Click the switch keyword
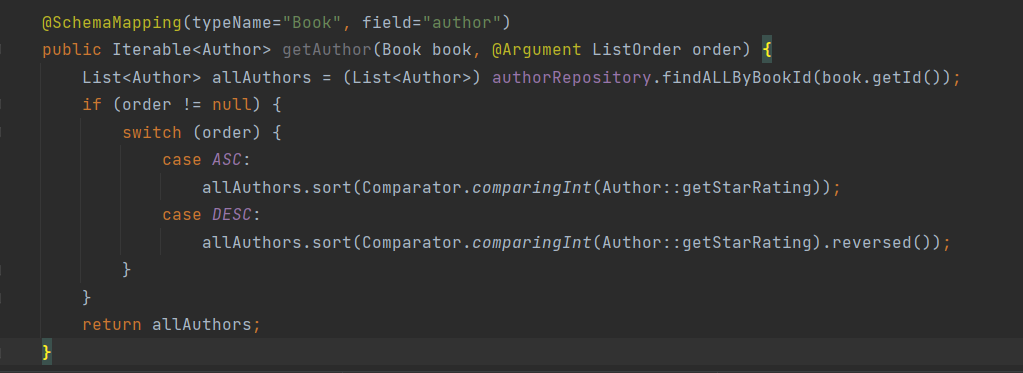 coord(152,132)
